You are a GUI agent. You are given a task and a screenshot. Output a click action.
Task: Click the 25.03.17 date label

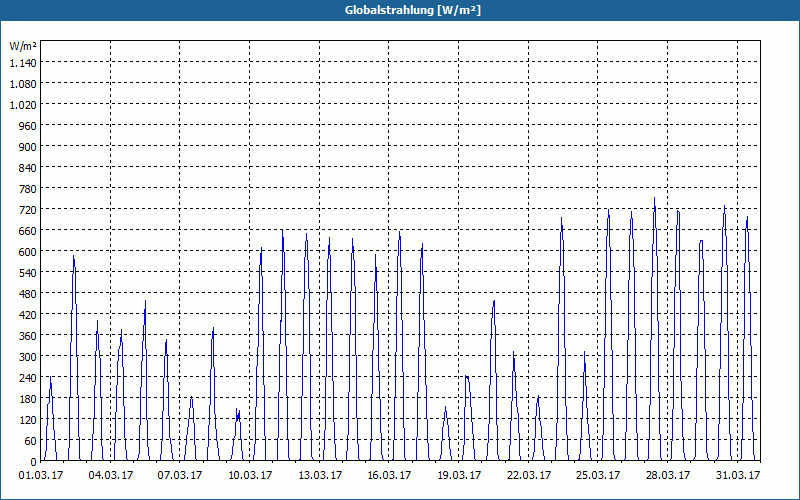tap(598, 475)
